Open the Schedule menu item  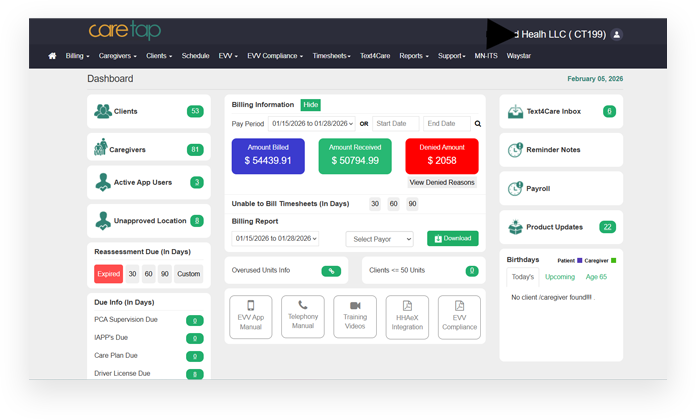[195, 56]
